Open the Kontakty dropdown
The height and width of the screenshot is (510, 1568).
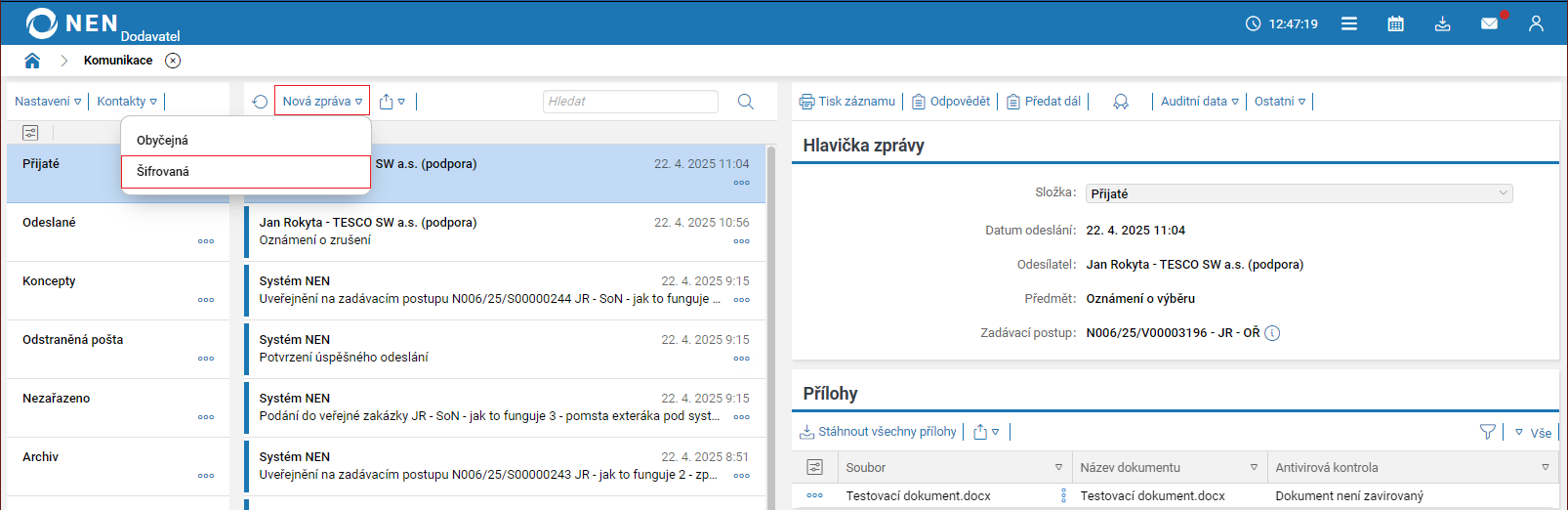tap(127, 101)
